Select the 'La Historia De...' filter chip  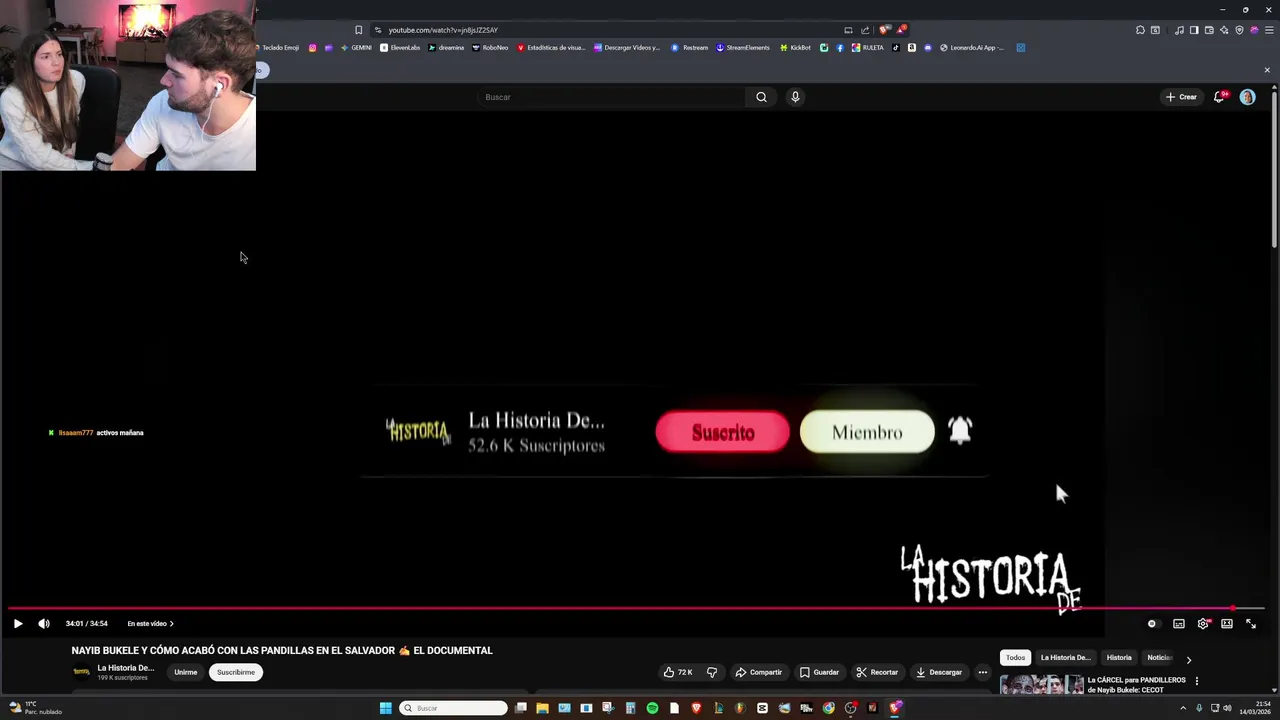[1065, 658]
